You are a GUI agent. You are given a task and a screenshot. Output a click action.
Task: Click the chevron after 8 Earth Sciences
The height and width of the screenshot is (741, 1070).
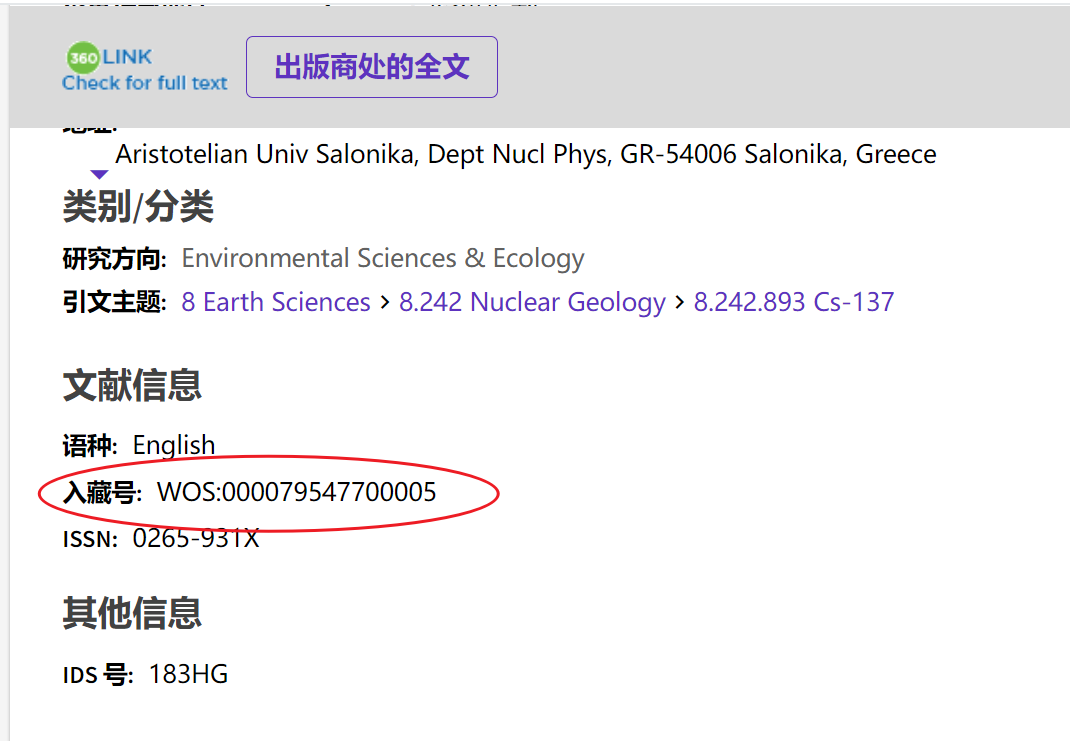tap(385, 302)
